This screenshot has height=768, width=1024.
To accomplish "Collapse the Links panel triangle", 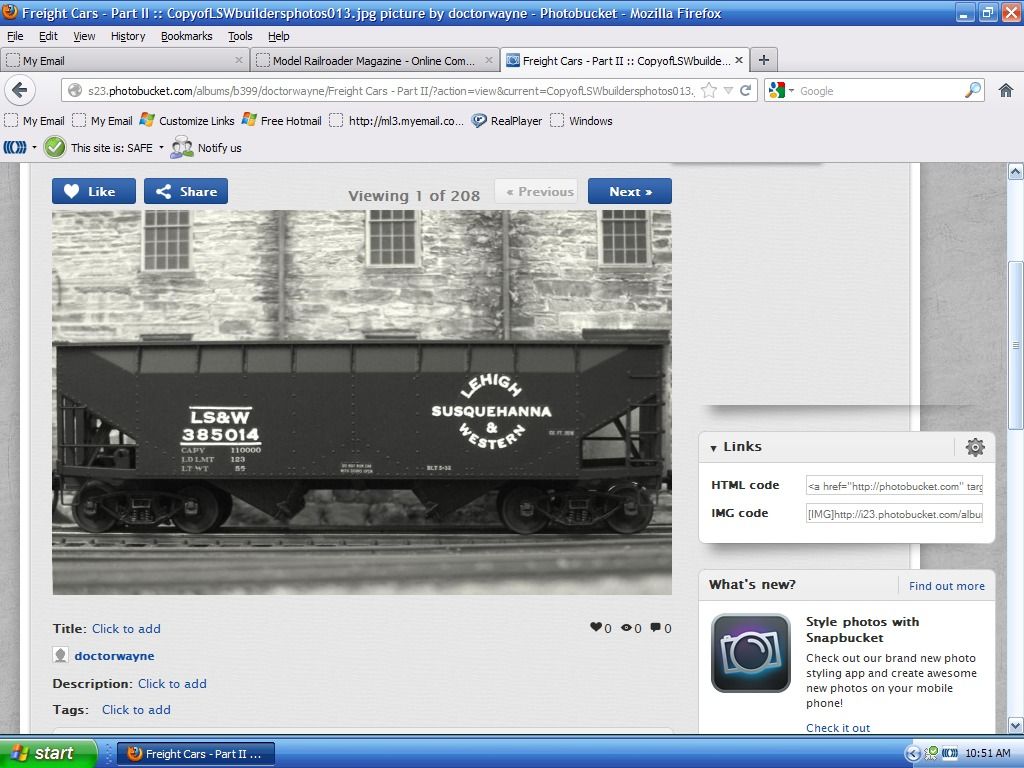I will tap(713, 448).
